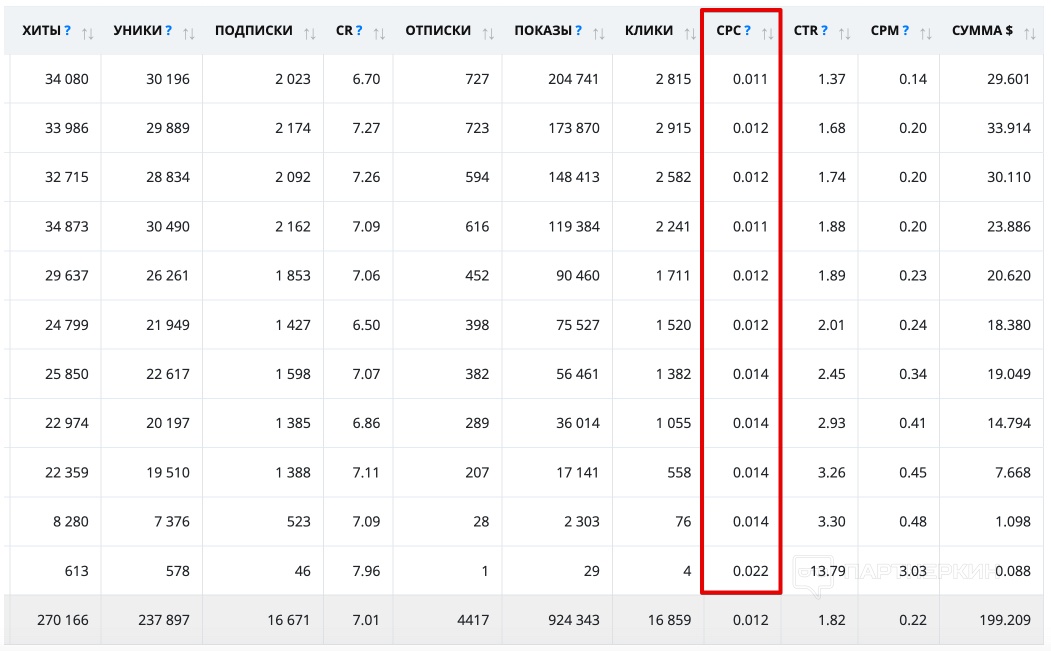Click the СУММА $ column header label
The width and height of the screenshot is (1051, 651).
pos(982,30)
